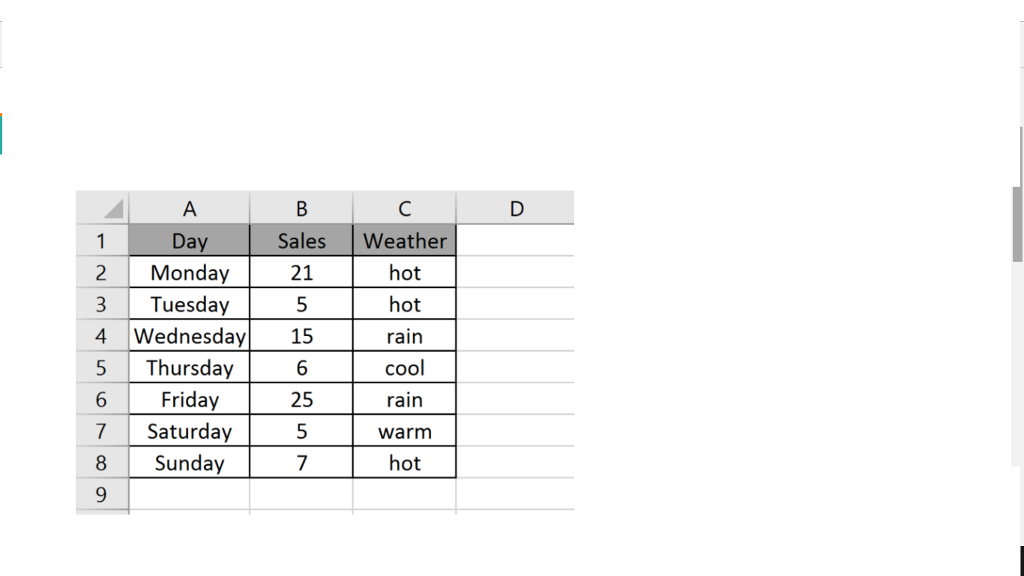
Task: Click the Sales header cell
Action: (301, 240)
